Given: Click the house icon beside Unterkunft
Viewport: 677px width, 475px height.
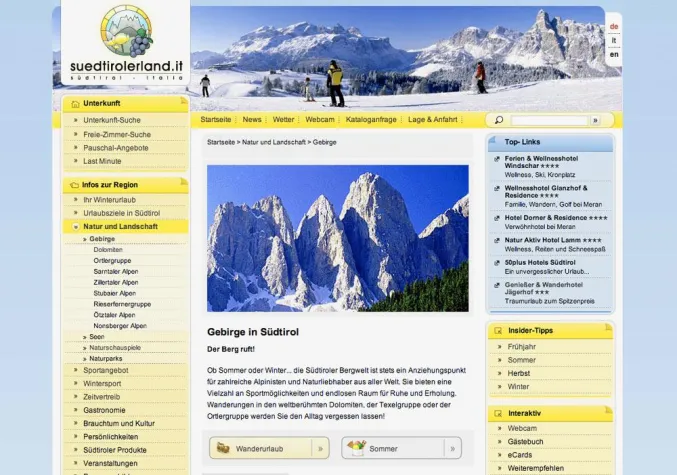Looking at the screenshot, I should [x=74, y=103].
